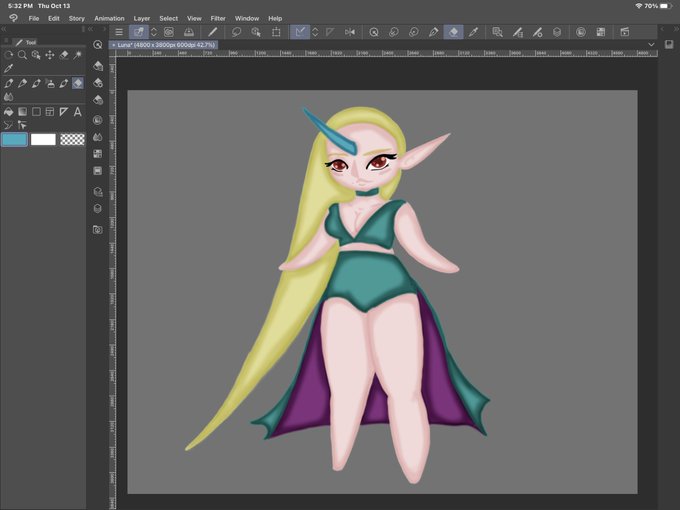This screenshot has width=680, height=510.
Task: Click the lasso selection icon in command bar
Action: 236,32
